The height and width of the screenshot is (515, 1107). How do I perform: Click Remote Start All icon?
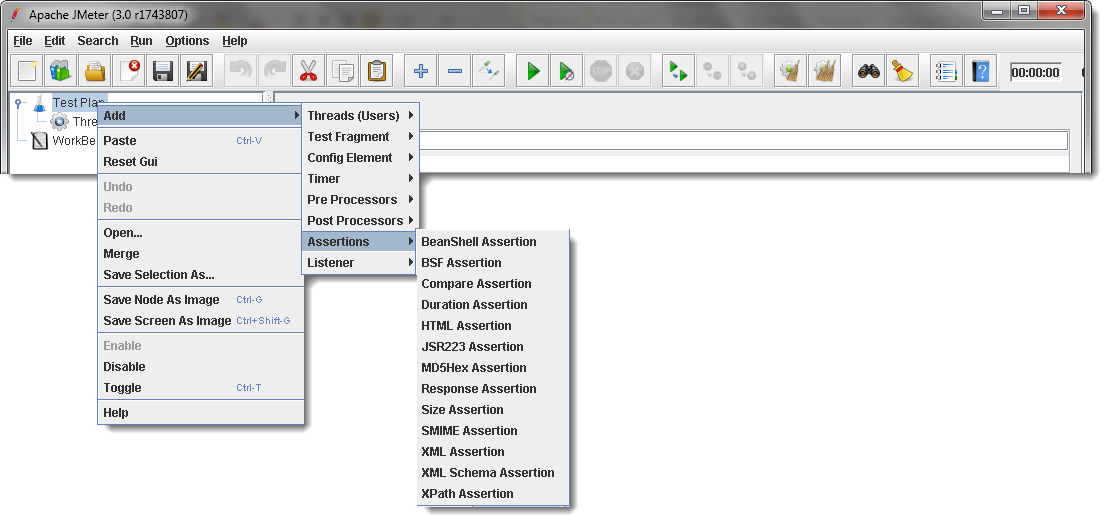tap(678, 71)
